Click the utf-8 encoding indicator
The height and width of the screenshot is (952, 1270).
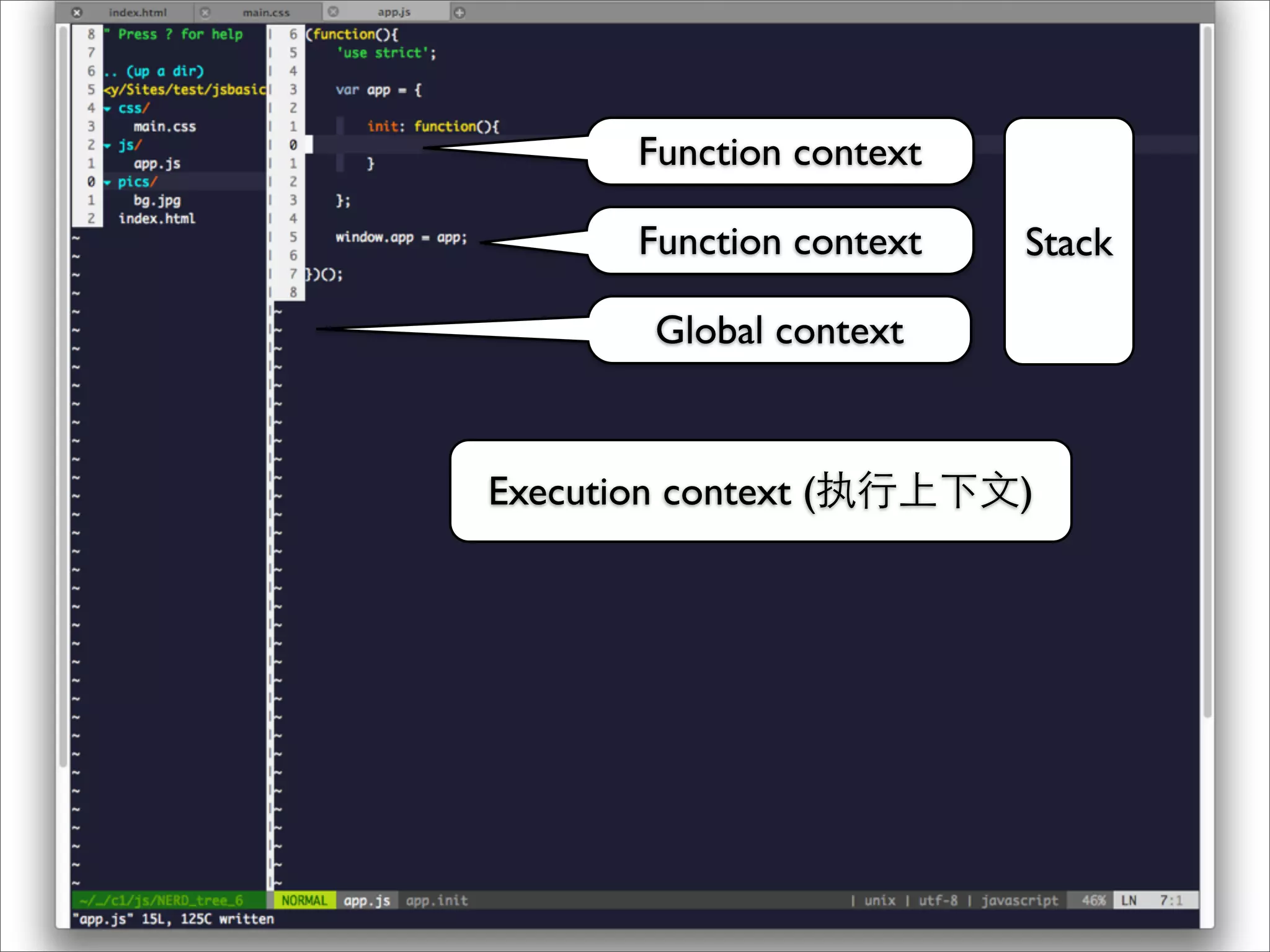click(x=938, y=900)
